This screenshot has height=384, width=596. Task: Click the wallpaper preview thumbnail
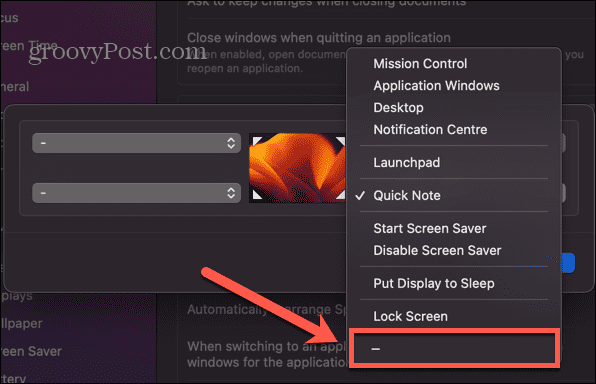tap(297, 168)
